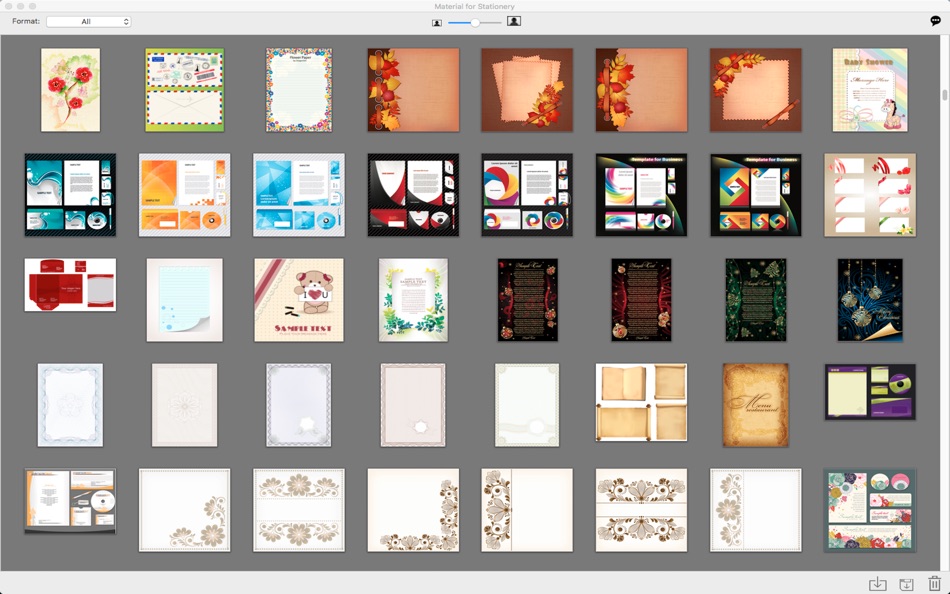Select the purple and green corporate set
The width and height of the screenshot is (950, 594).
coord(870,392)
